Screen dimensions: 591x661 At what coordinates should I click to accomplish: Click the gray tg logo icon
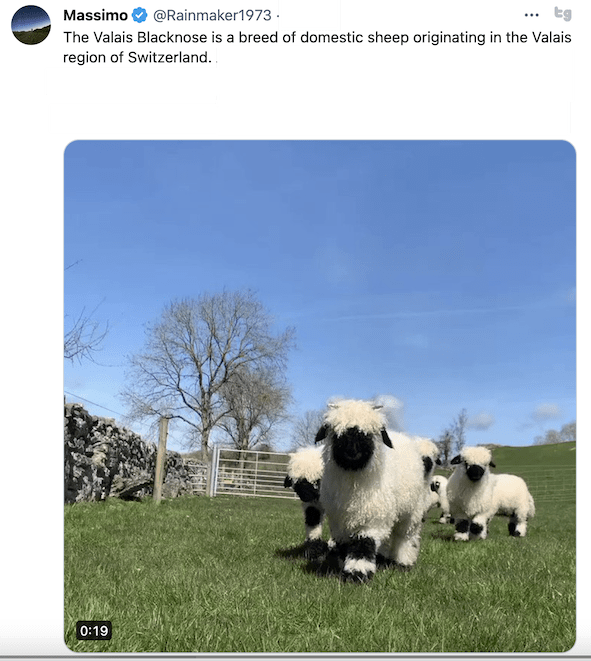click(563, 14)
